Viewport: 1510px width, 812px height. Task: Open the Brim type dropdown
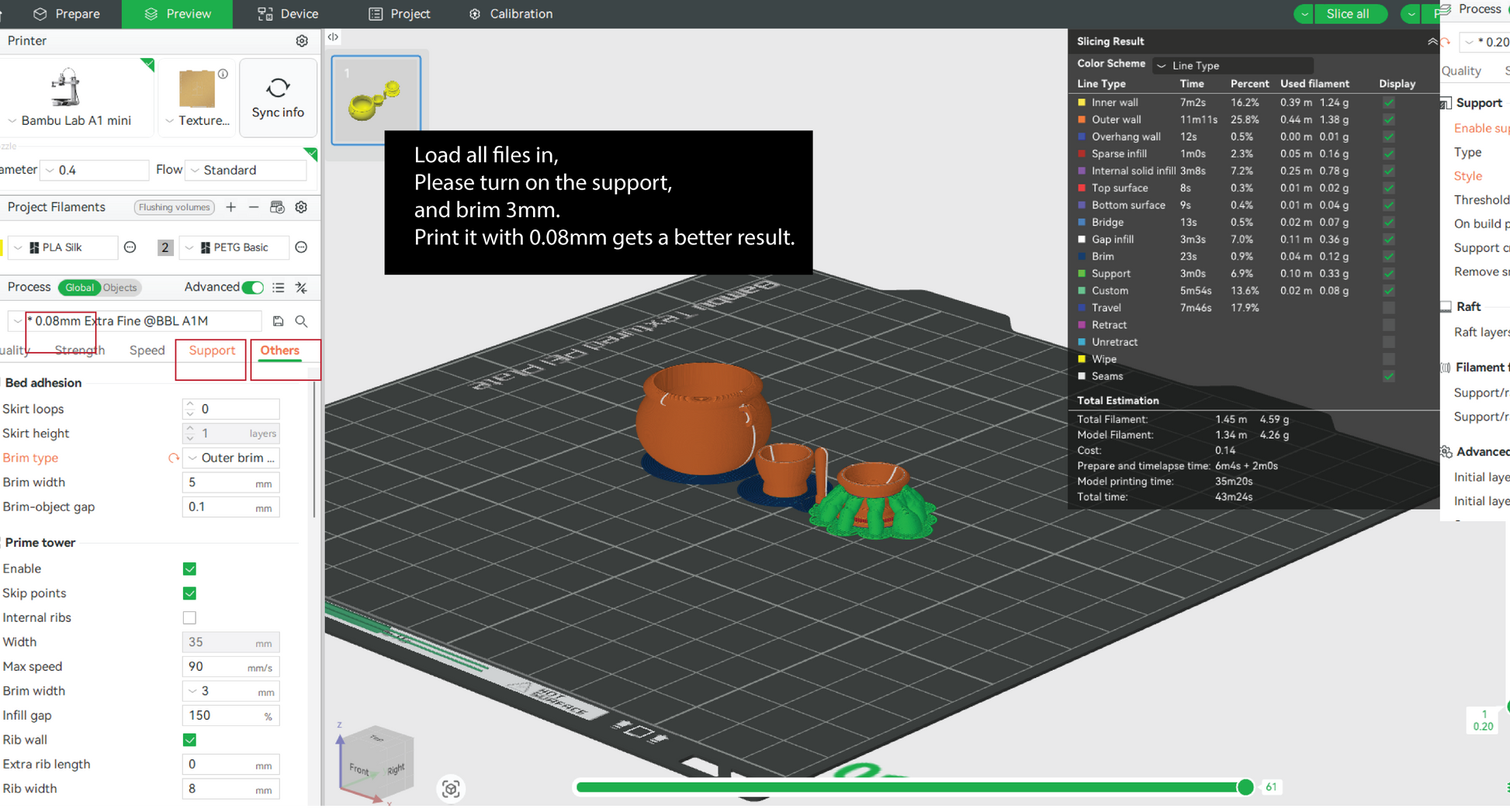[231, 458]
